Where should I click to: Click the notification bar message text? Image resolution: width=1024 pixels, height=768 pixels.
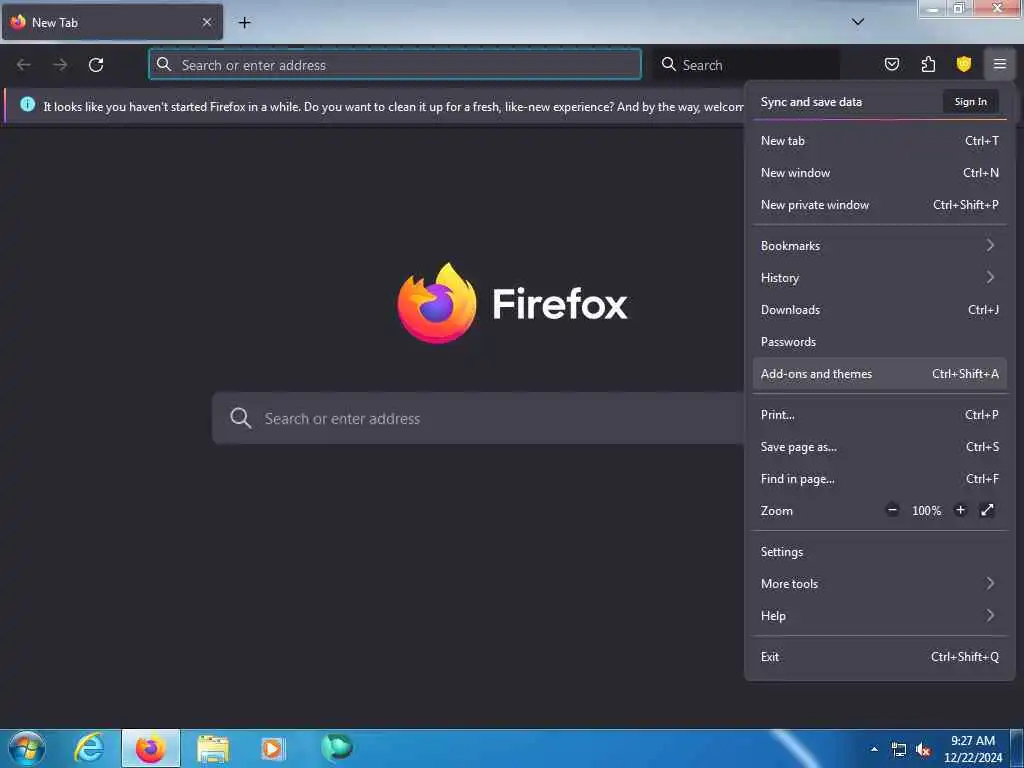point(393,106)
